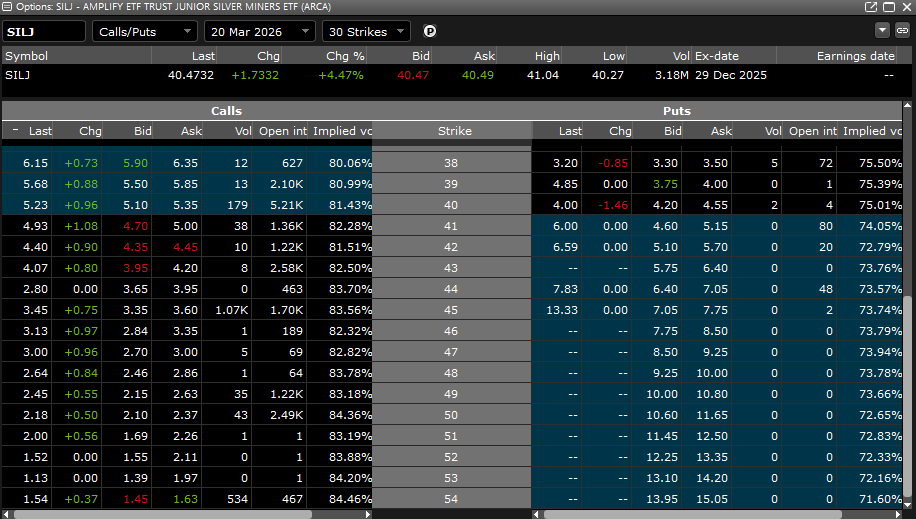Screen dimensions: 916x519
Task: Click call bid 5.90 at strike 38
Action: pos(136,163)
